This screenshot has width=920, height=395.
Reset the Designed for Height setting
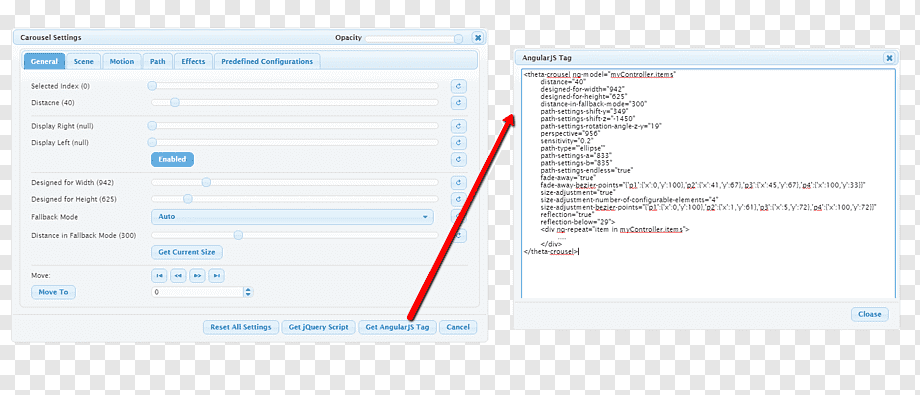coord(459,199)
